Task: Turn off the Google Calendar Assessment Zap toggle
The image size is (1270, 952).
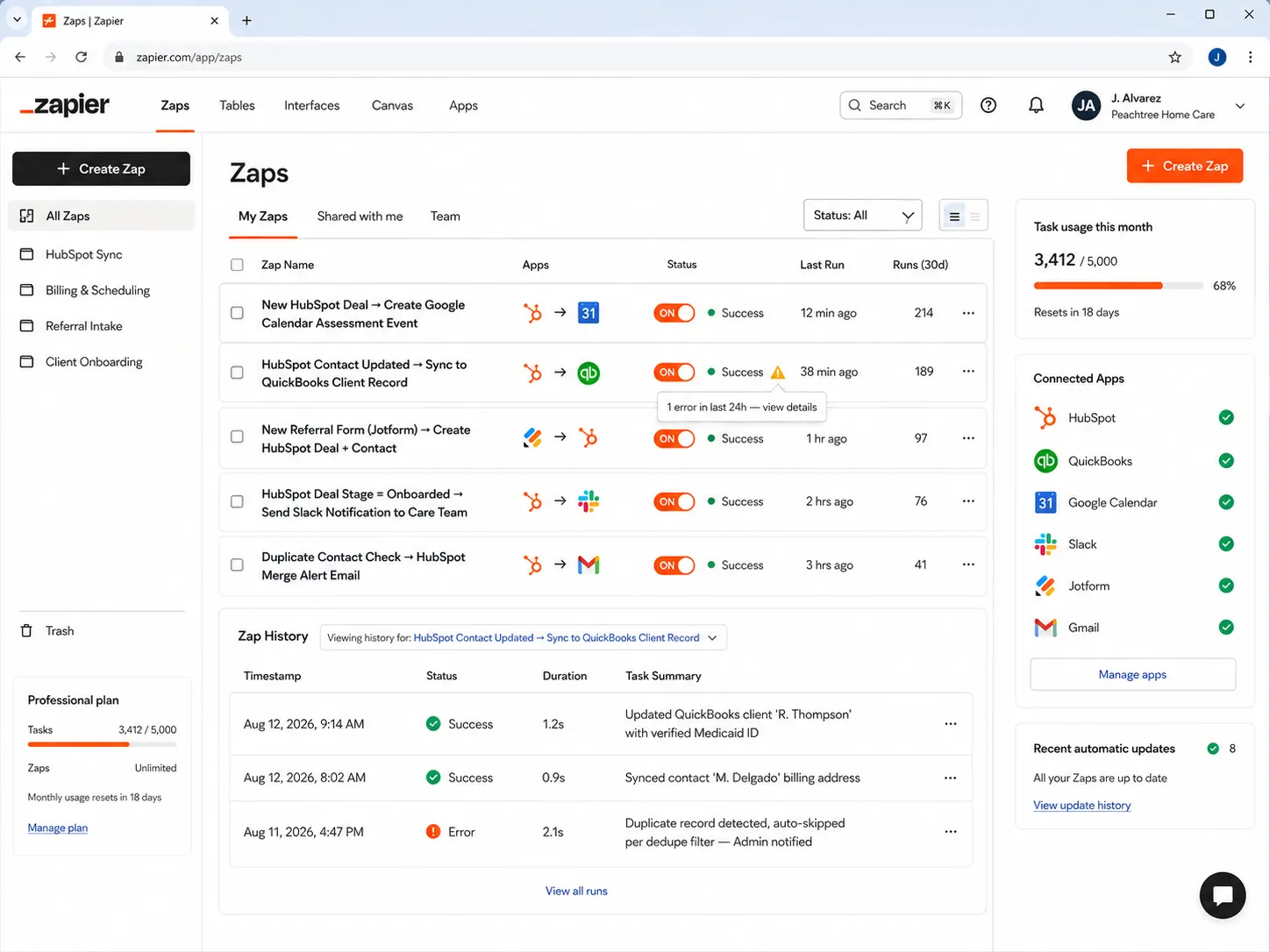Action: coord(674,313)
